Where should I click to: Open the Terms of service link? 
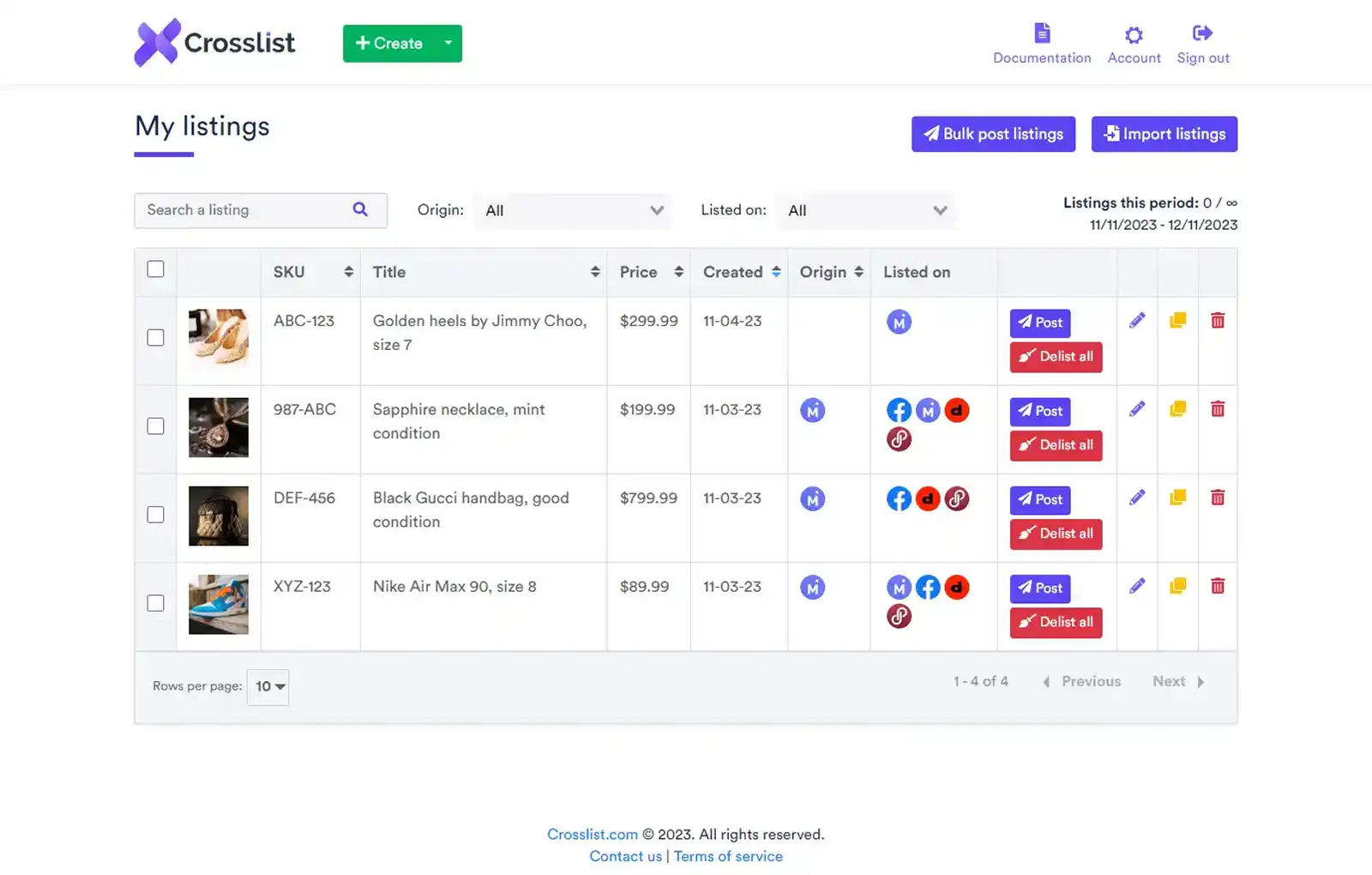(x=727, y=855)
